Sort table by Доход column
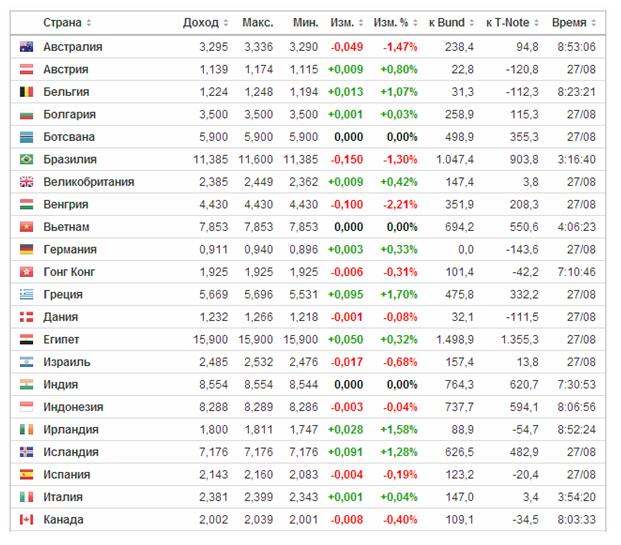This screenshot has height=545, width=621. coord(206,22)
